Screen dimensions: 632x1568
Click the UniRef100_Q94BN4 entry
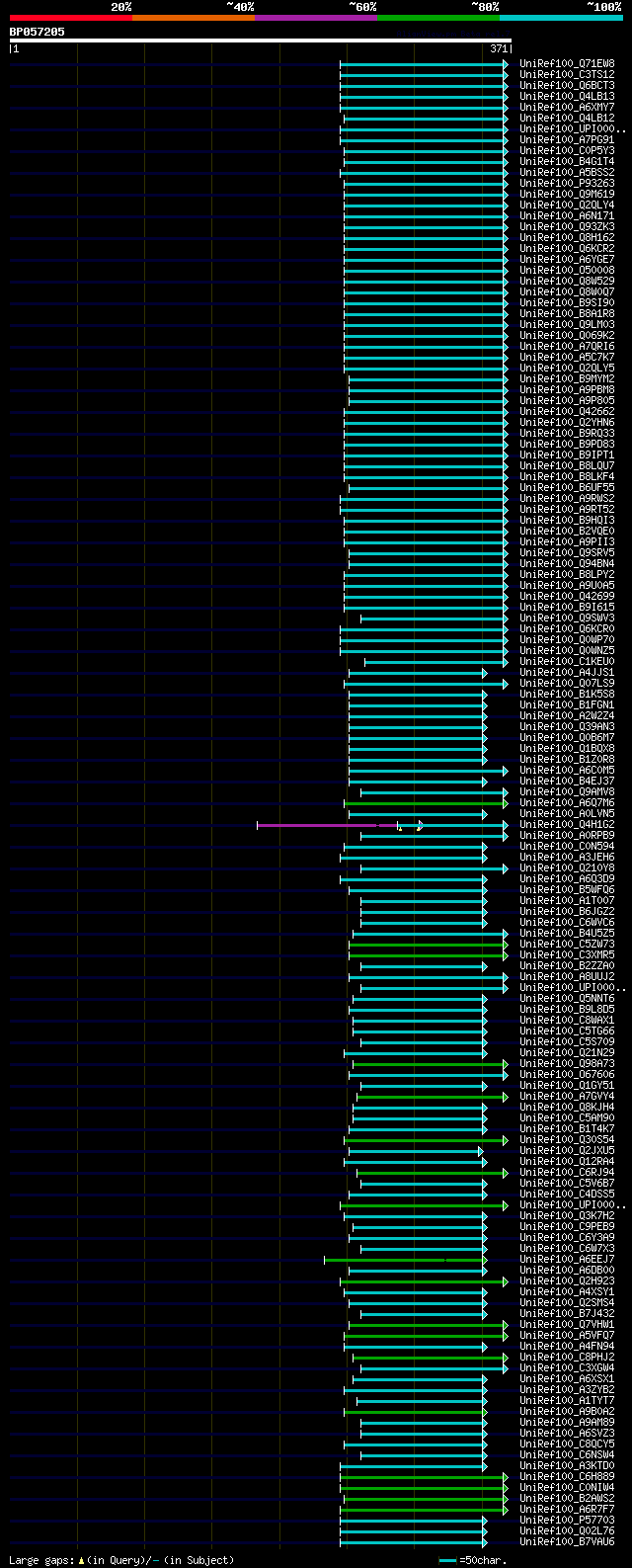[x=567, y=563]
